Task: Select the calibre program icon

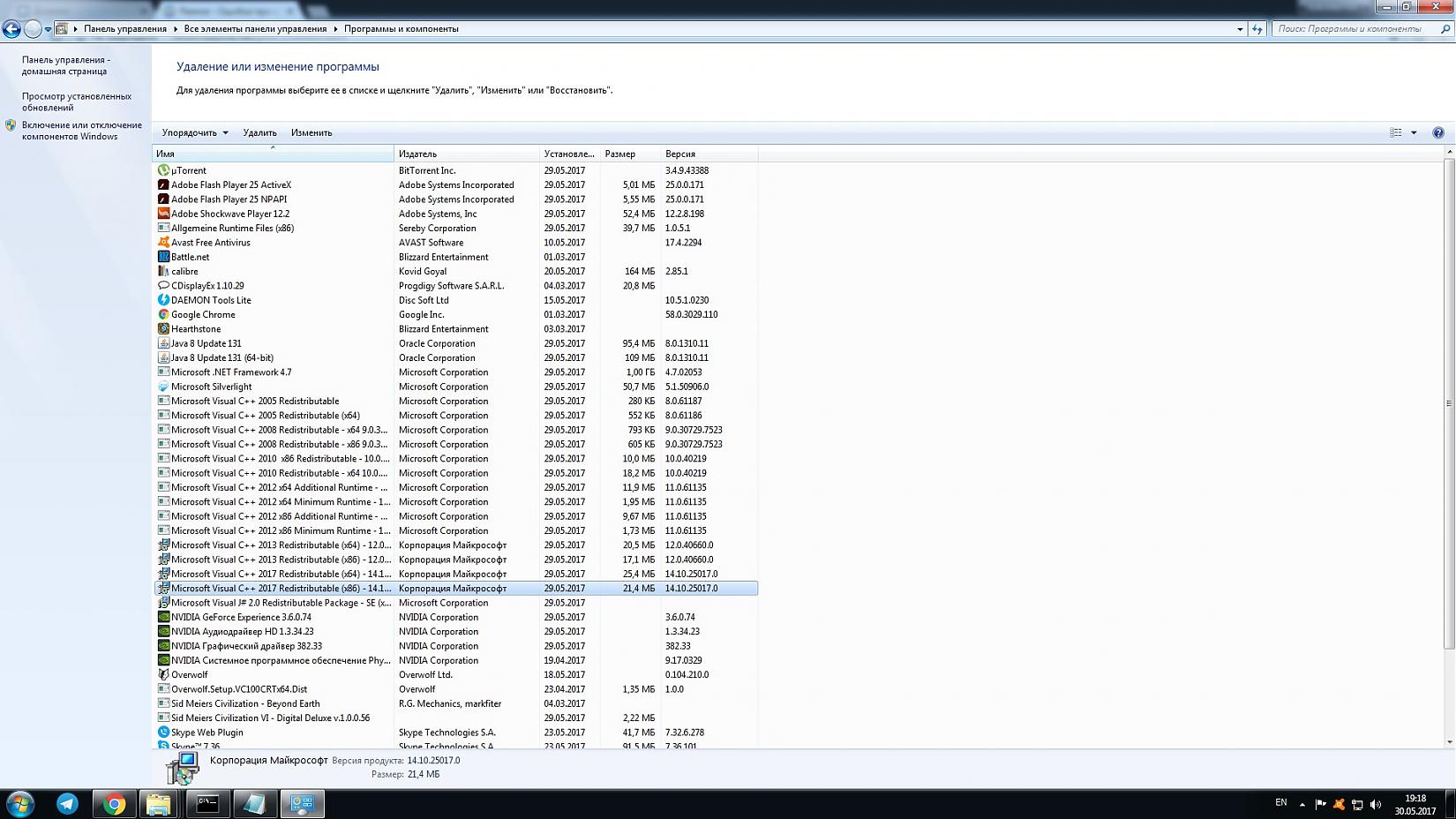Action: click(163, 271)
